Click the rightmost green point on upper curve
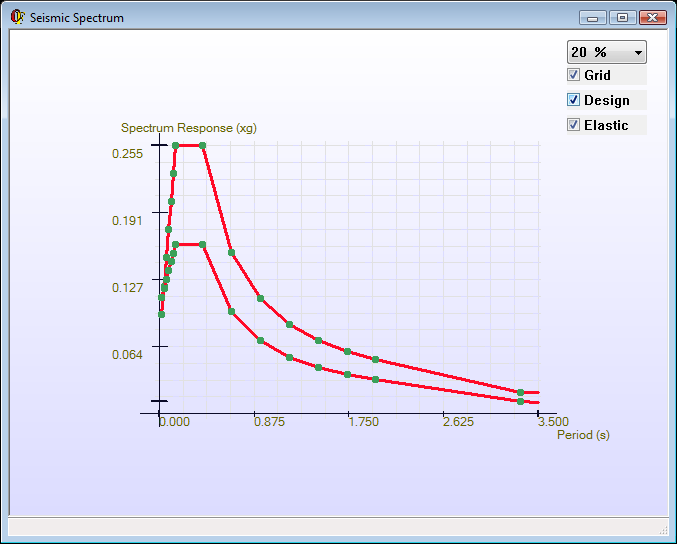Screen dimensions: 677x544 [521, 392]
